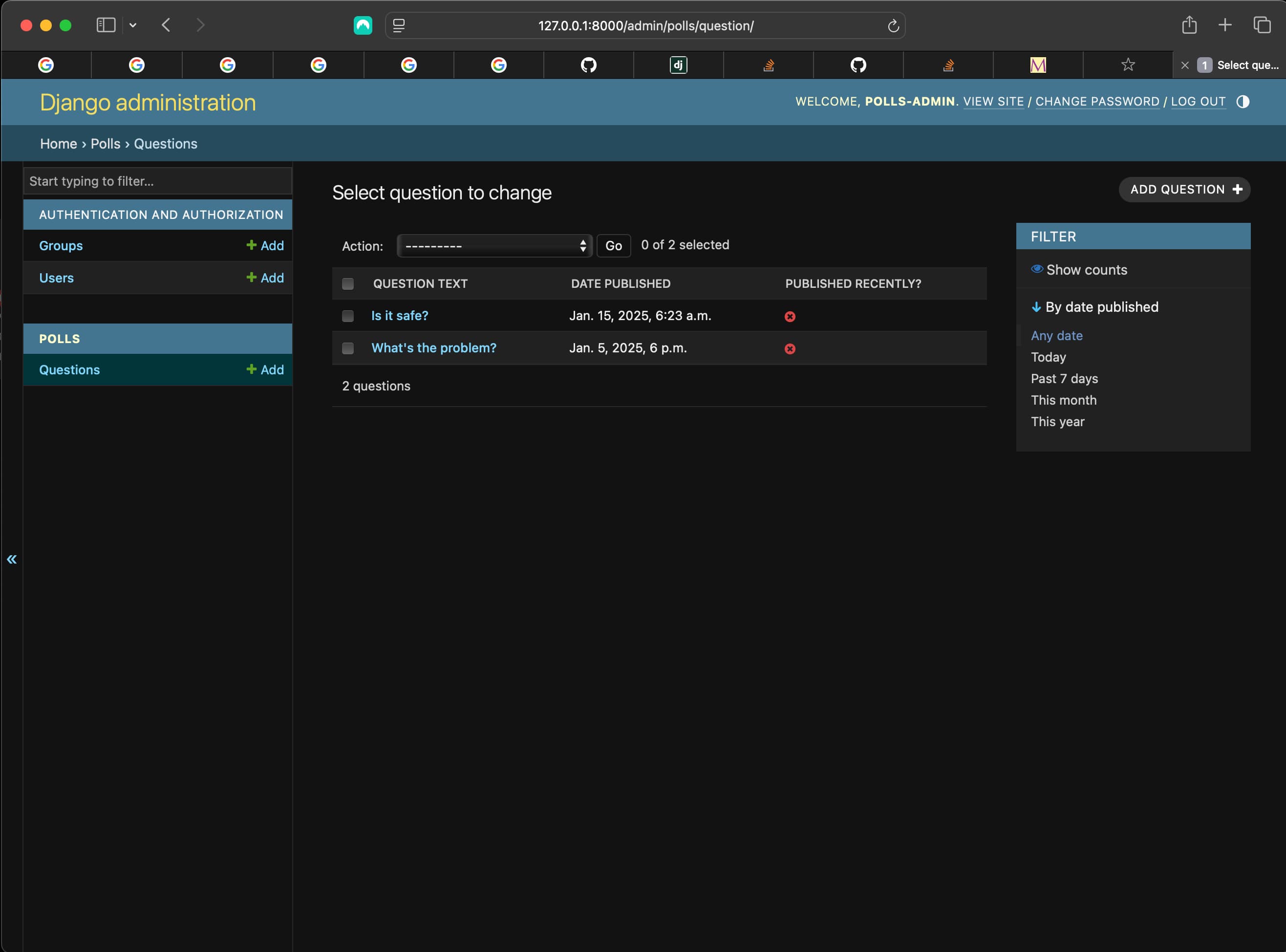Go to Polls breadcrumb
Screen dimensions: 1286x952
pos(106,144)
